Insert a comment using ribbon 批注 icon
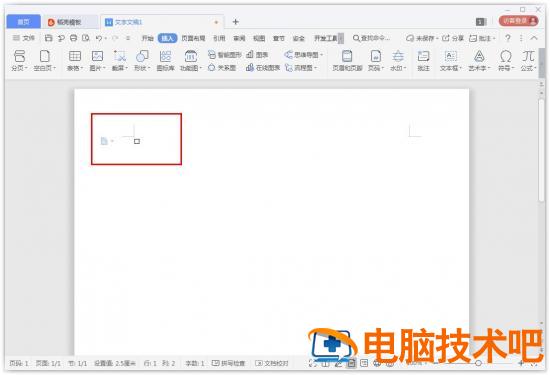Screen dimensions: 550x375 click(x=423, y=60)
